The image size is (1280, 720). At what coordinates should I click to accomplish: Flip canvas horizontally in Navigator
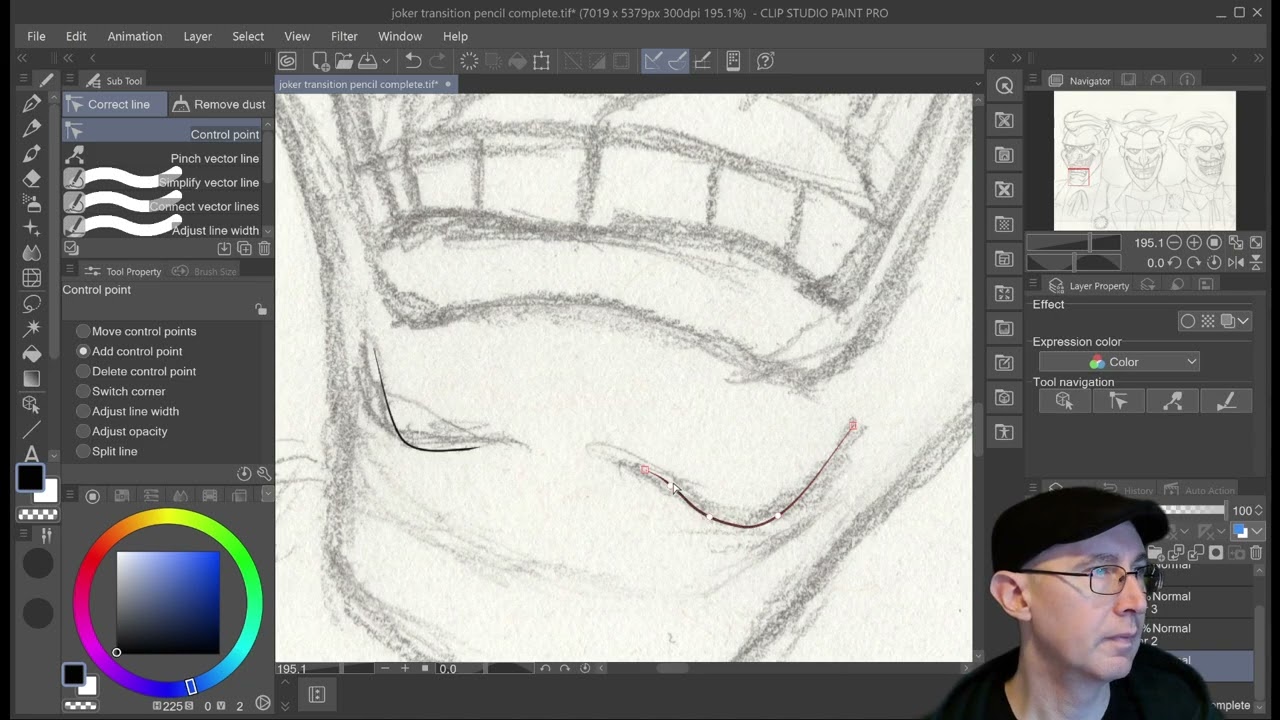point(1235,262)
